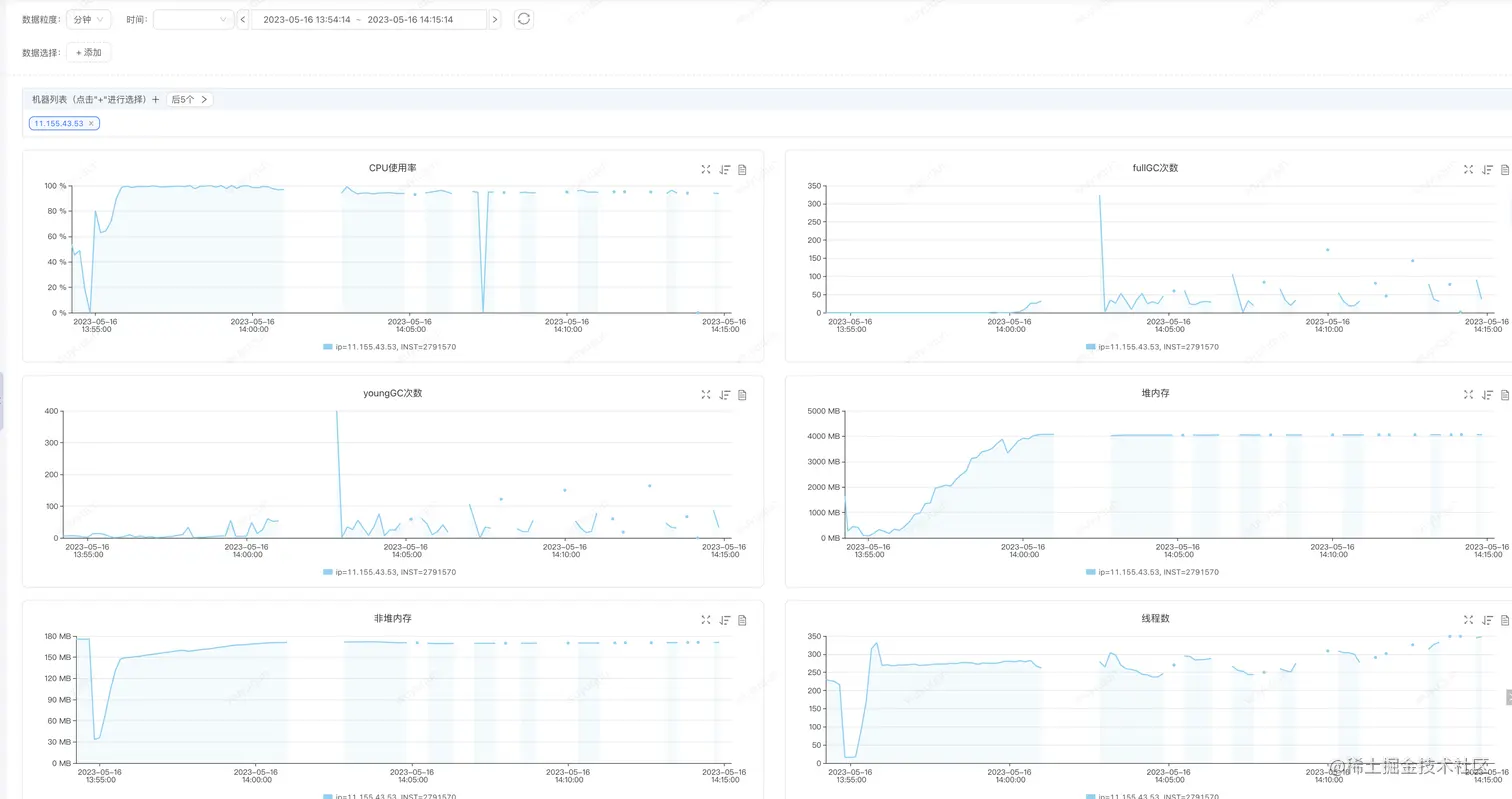The image size is (1512, 799).
Task: Expand fullGC次数 chart to fullscreen
Action: [1469, 170]
